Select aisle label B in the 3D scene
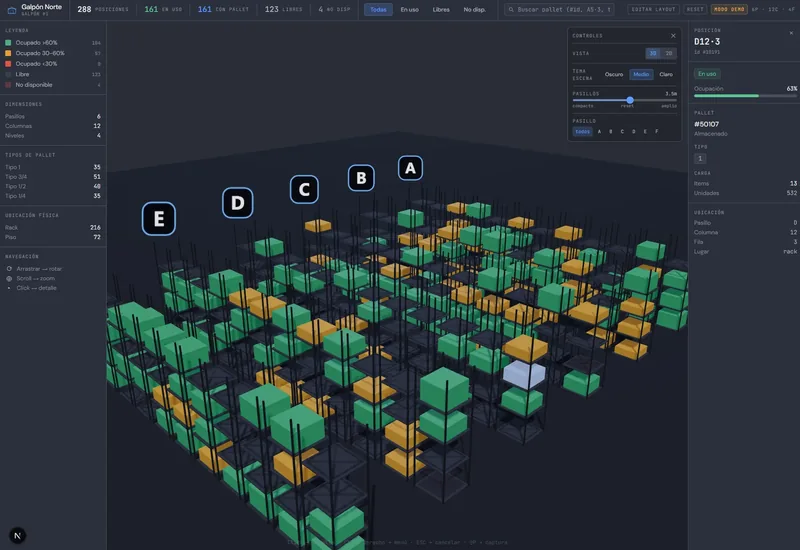This screenshot has width=800, height=550. (361, 178)
